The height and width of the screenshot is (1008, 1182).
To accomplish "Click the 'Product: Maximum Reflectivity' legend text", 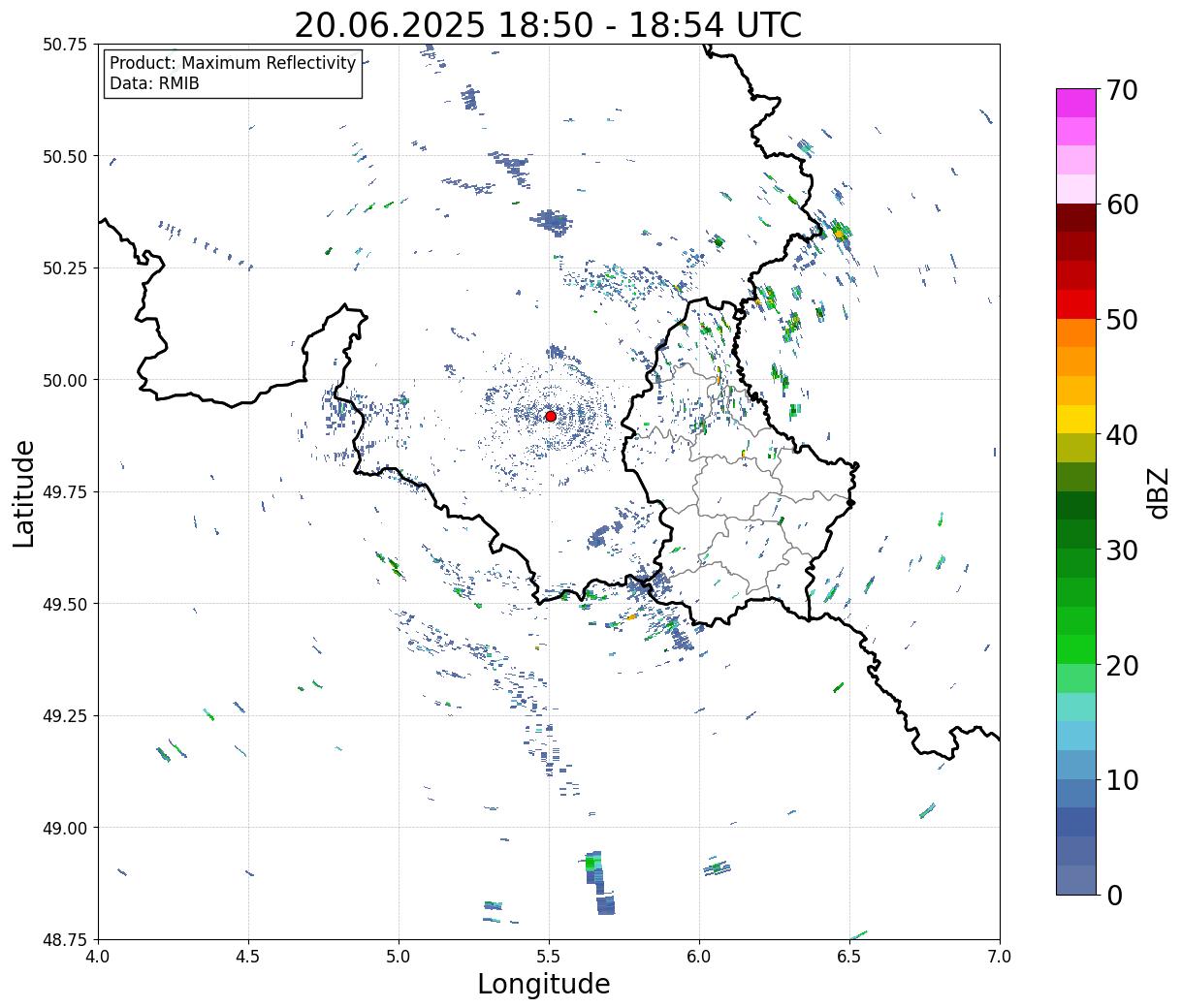I will (233, 63).
